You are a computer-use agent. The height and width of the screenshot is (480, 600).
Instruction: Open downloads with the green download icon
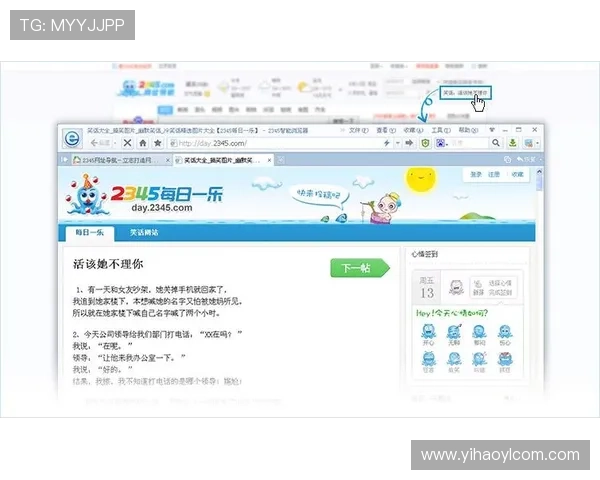pyautogui.click(x=512, y=143)
